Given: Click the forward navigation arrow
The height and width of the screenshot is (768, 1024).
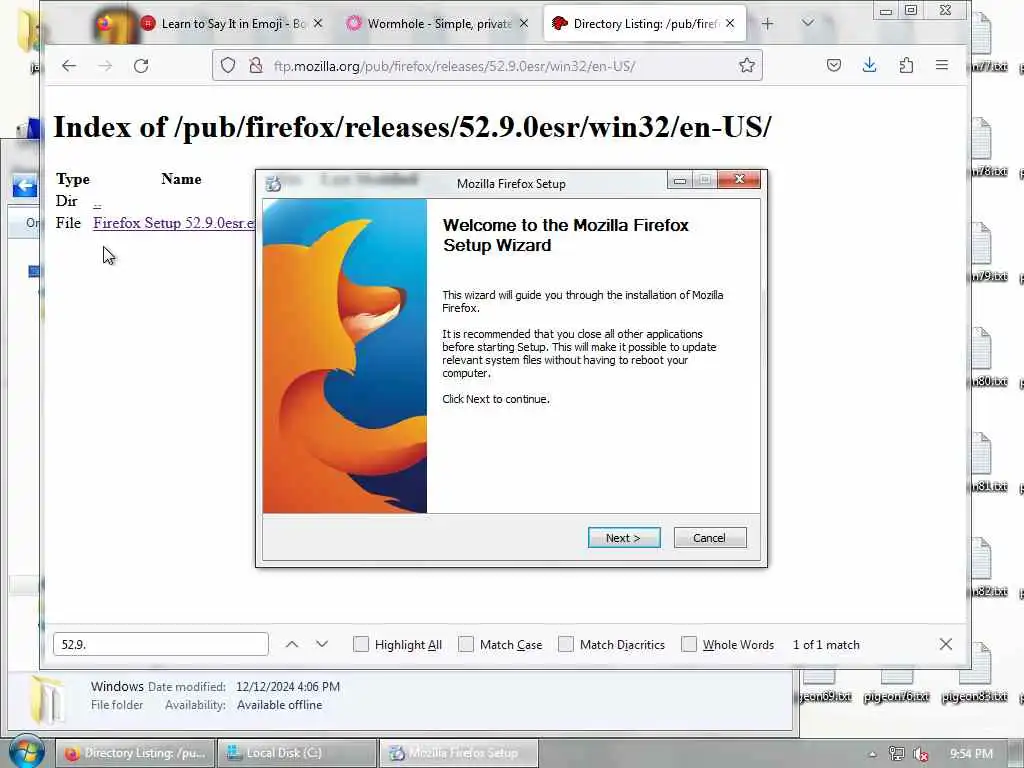Looking at the screenshot, I should (x=105, y=65).
